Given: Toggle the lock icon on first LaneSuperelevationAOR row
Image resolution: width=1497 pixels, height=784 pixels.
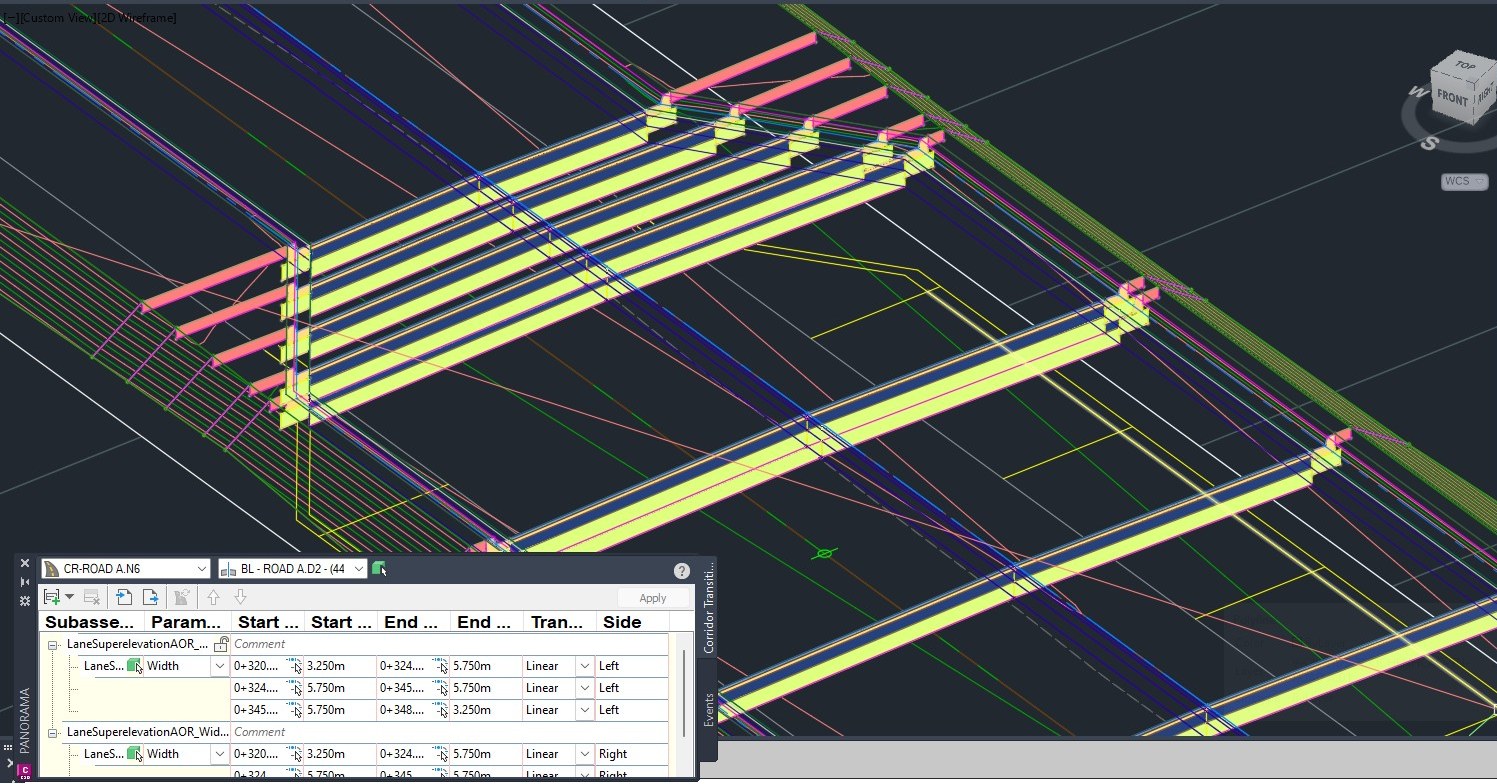Looking at the screenshot, I should coord(222,644).
